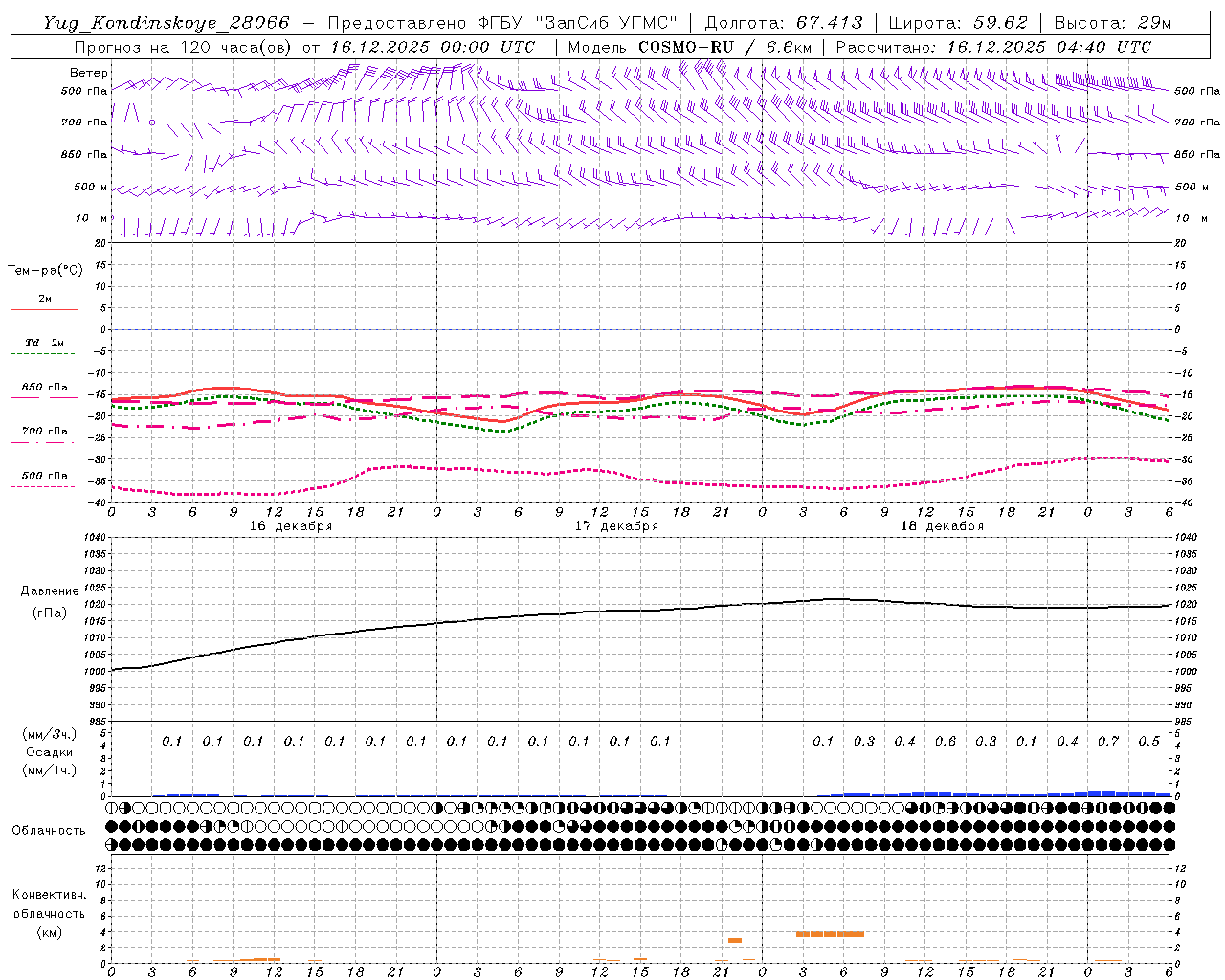Click the Осадки precipitation label
Screen dimensions: 1225x980
[x=50, y=752]
